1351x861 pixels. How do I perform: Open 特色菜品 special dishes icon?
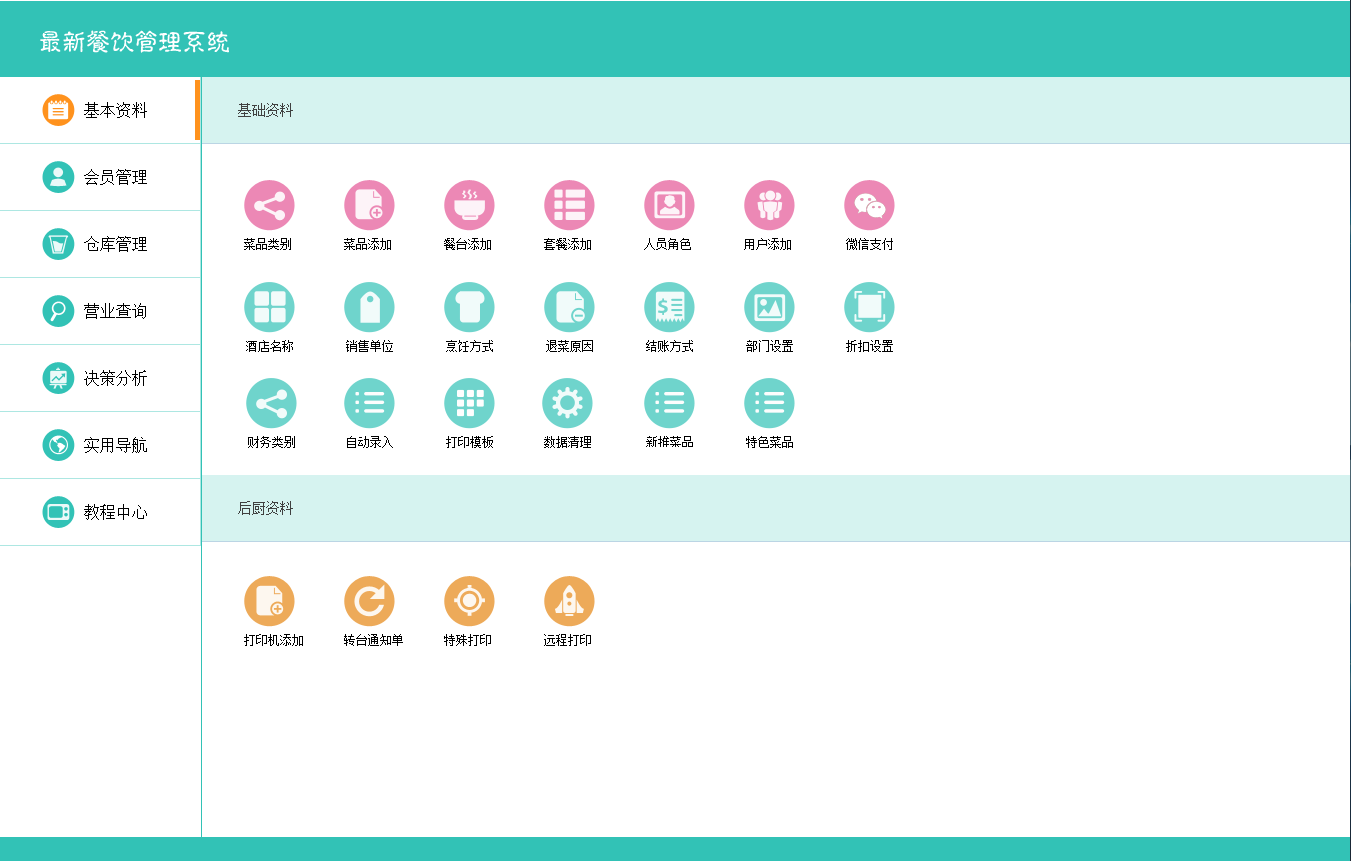coord(769,403)
